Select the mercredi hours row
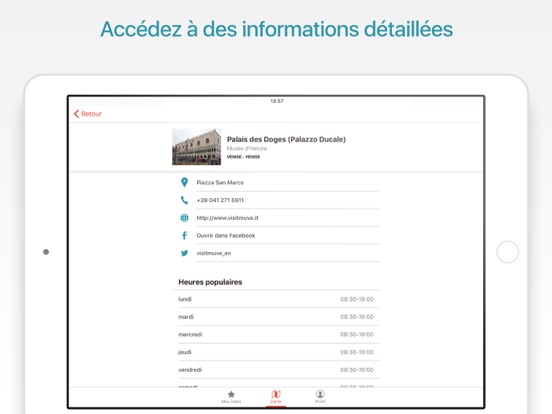The height and width of the screenshot is (414, 552). [x=276, y=334]
